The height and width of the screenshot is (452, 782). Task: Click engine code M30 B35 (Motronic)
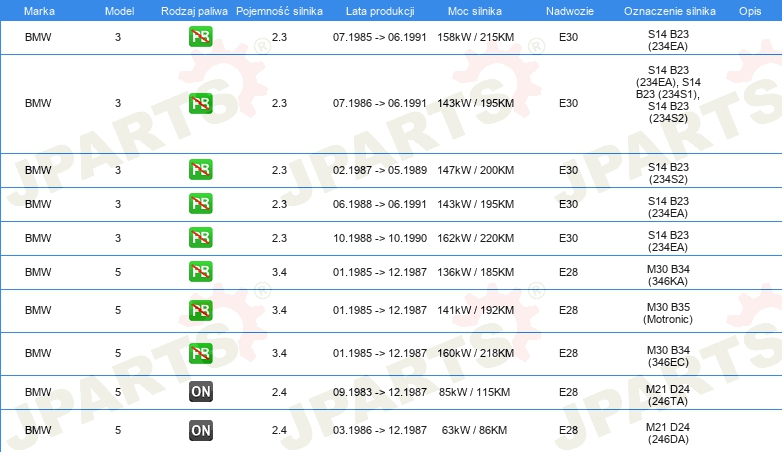668,313
